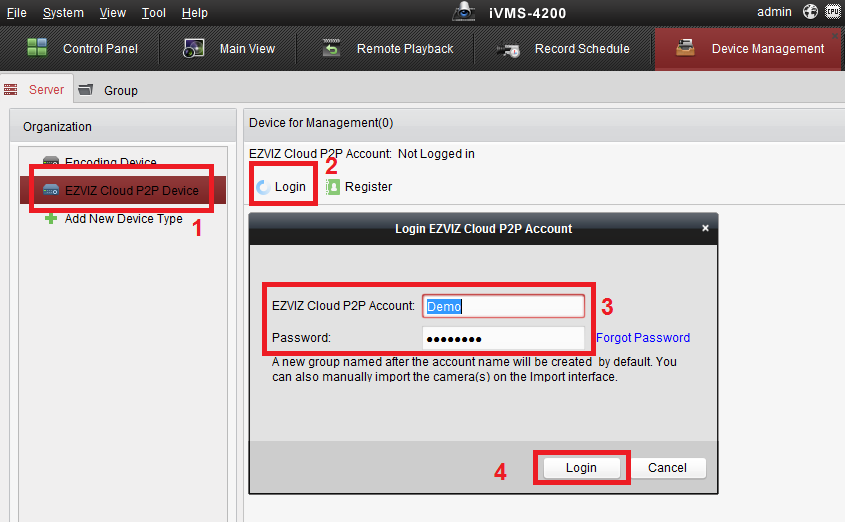Image resolution: width=845 pixels, height=522 pixels.
Task: Click the CPU usage icon
Action: coord(832,12)
